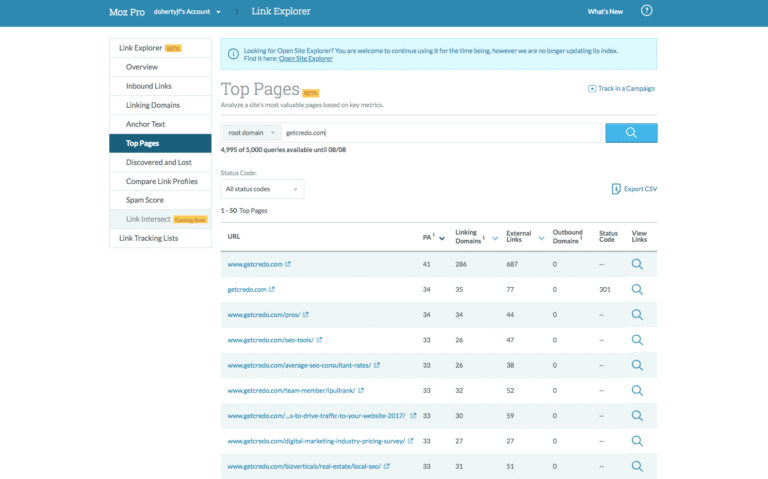Click external-link icon beside getcredo.com
Viewport: 768px width, 479px height.
272,289
